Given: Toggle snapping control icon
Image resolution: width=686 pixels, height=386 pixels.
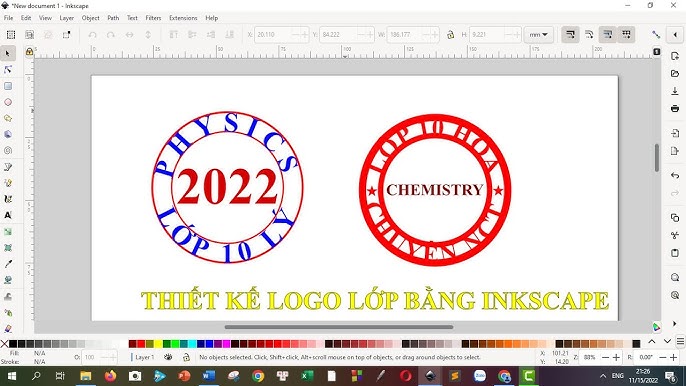Looking at the screenshot, I should (655, 35).
